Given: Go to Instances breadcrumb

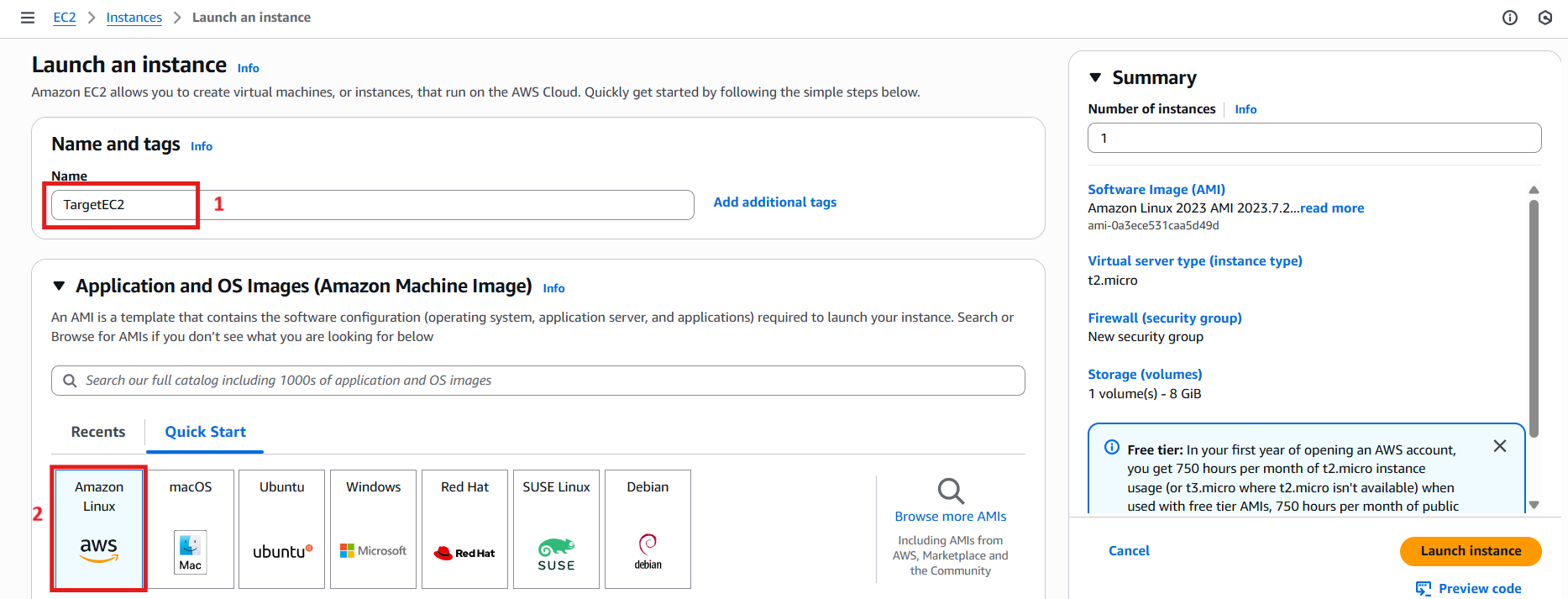Looking at the screenshot, I should coord(134,18).
